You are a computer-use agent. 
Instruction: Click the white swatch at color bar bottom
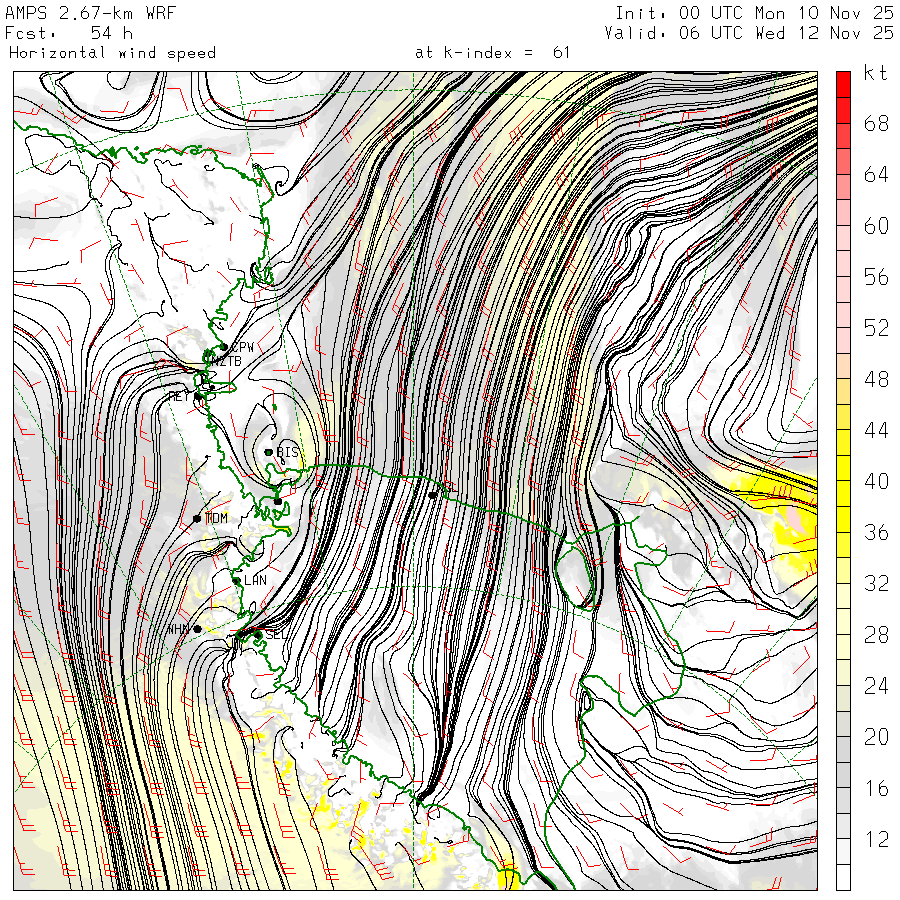(x=843, y=877)
